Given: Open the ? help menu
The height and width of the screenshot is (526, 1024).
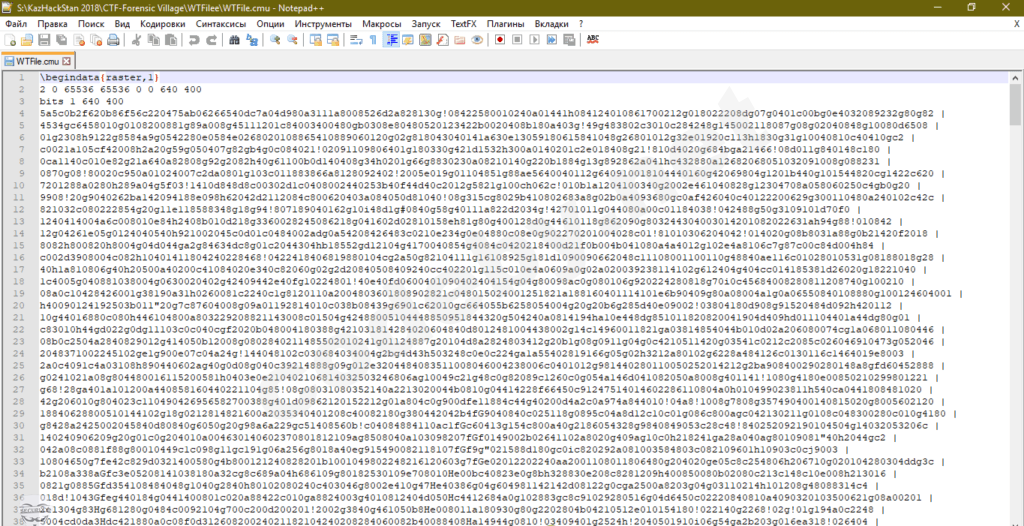Looking at the screenshot, I should (581, 24).
